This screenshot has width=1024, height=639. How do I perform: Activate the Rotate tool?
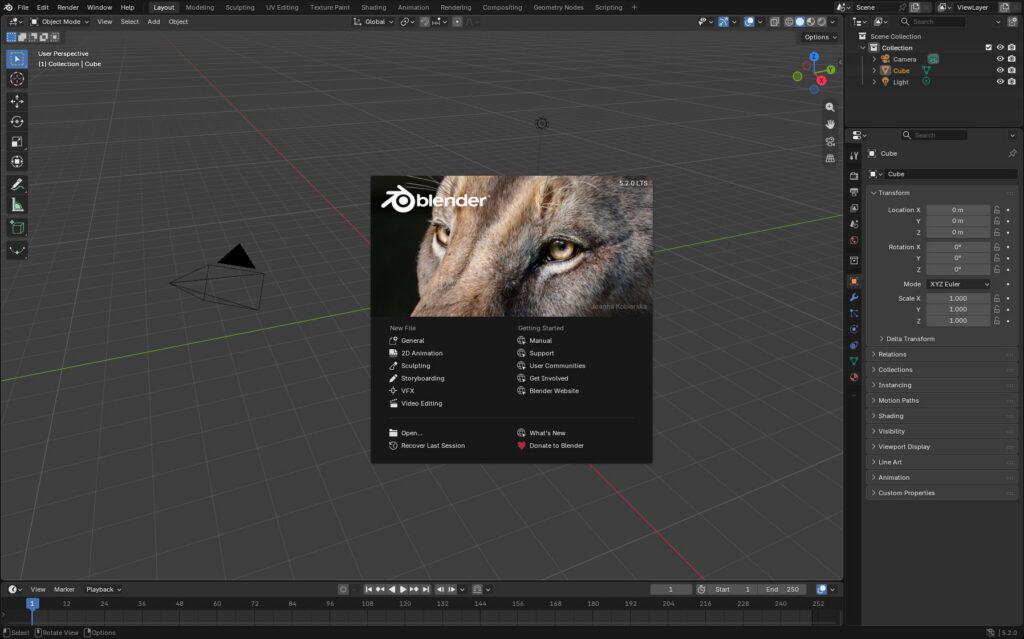[x=17, y=122]
